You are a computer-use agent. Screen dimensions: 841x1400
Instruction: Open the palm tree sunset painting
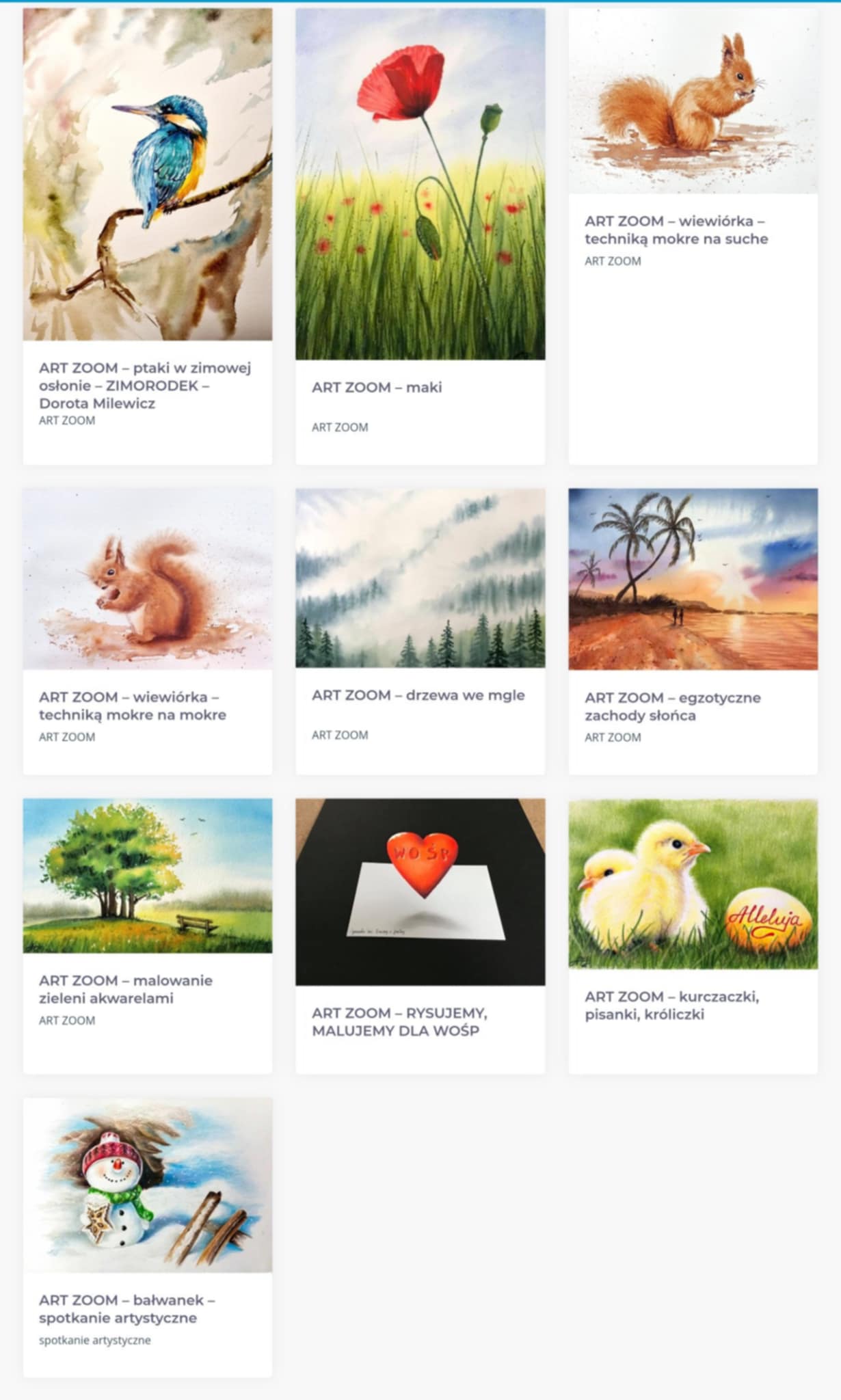coord(693,579)
